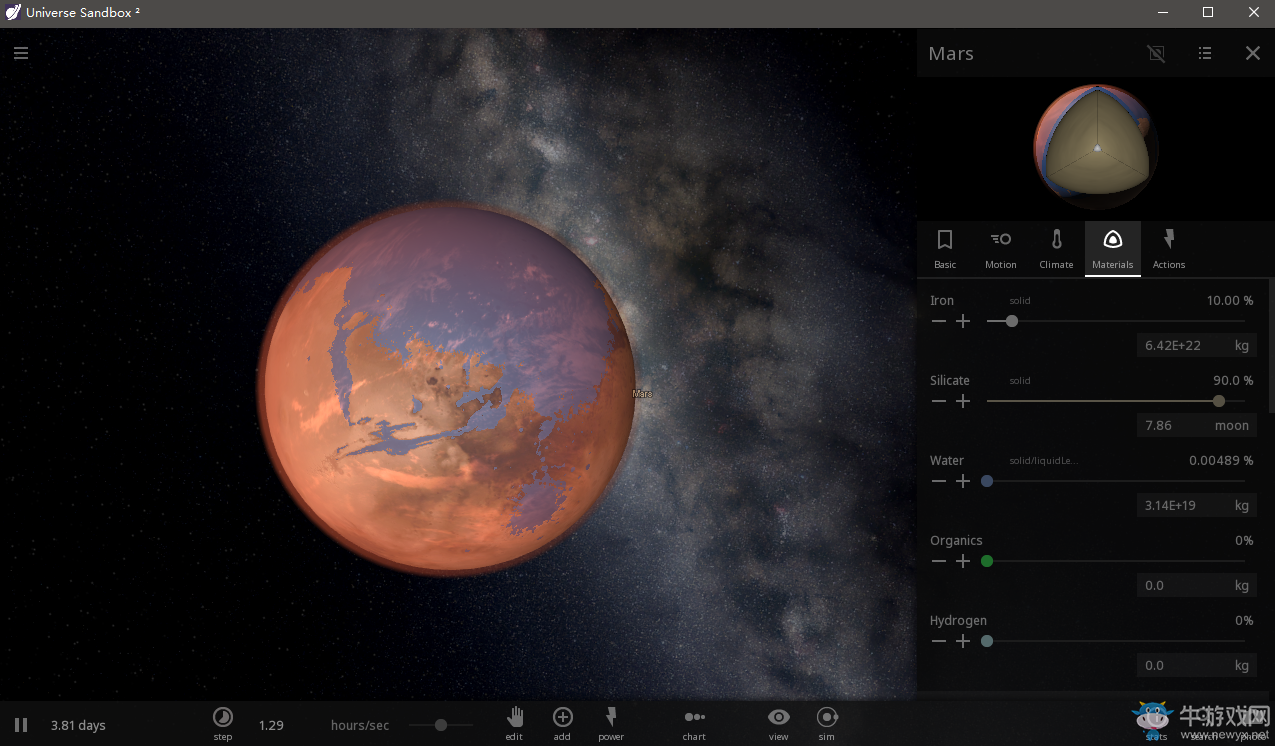Image resolution: width=1275 pixels, height=746 pixels.
Task: Open the sim settings icon
Action: tap(827, 717)
